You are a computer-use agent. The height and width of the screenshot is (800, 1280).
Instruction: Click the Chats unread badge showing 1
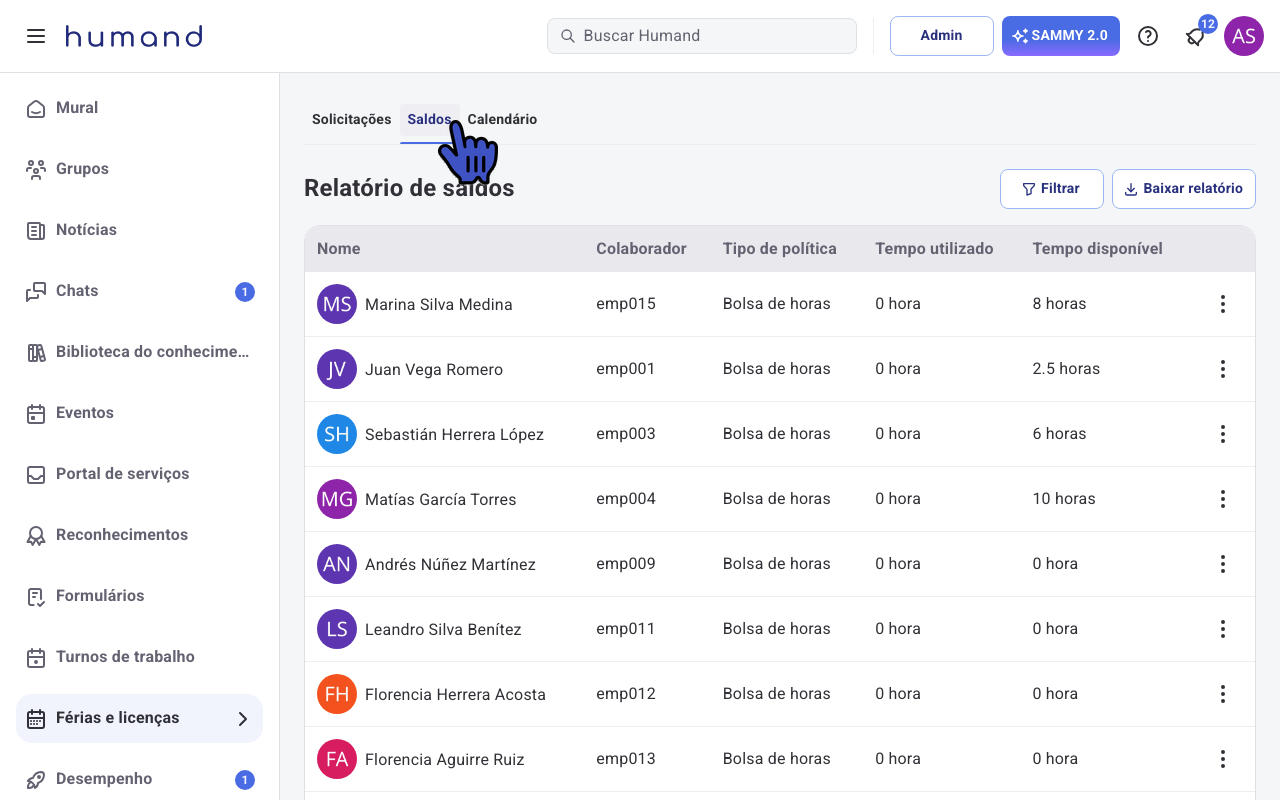click(245, 292)
